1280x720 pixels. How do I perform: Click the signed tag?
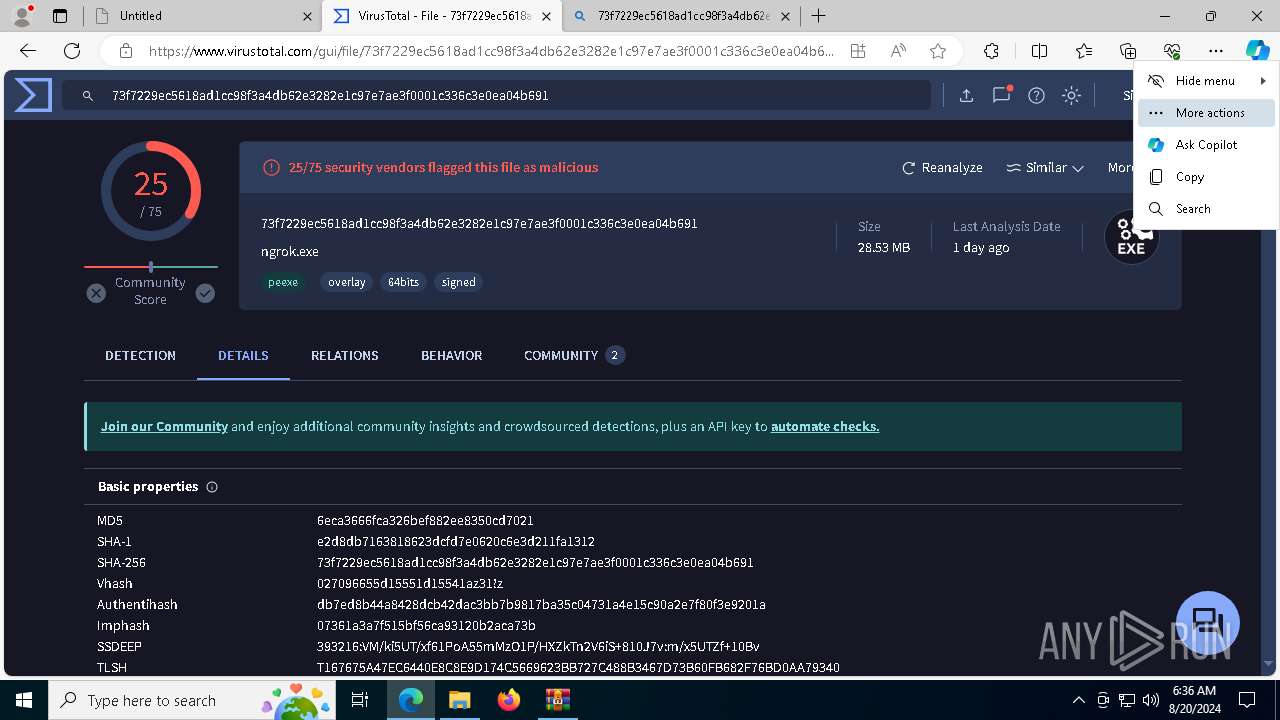pos(459,282)
